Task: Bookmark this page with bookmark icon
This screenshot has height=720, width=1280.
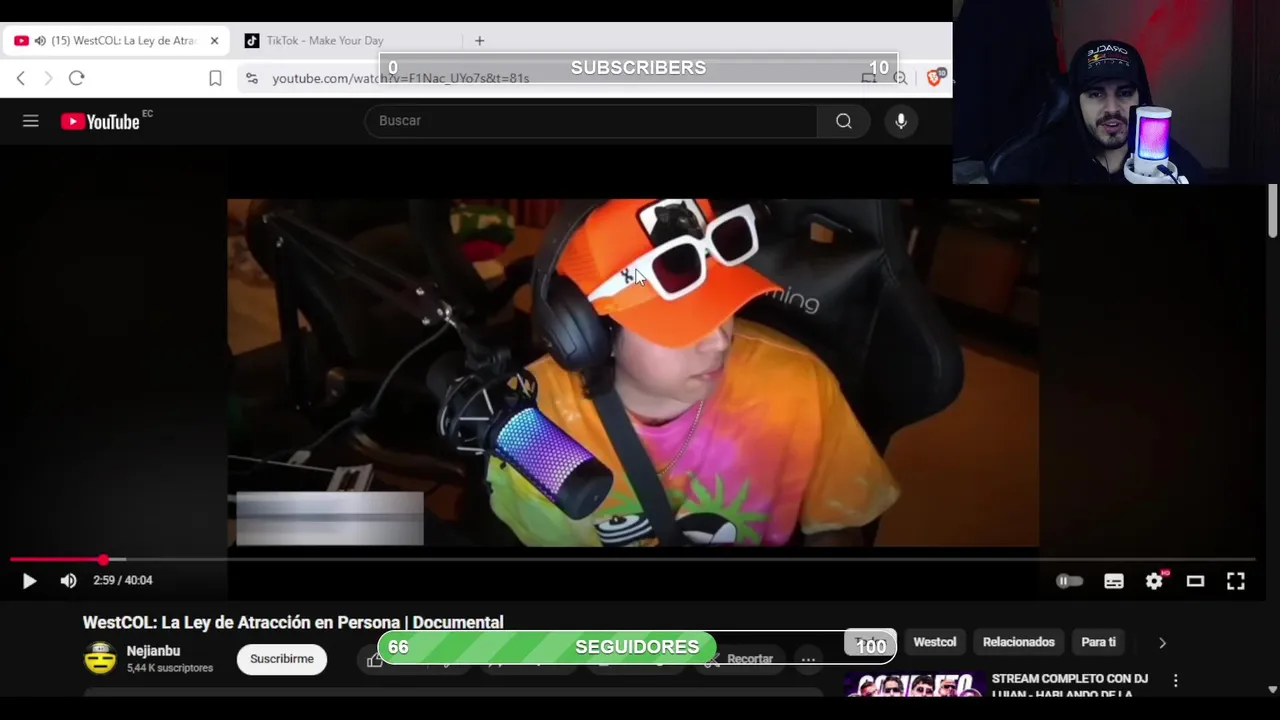Action: click(215, 78)
